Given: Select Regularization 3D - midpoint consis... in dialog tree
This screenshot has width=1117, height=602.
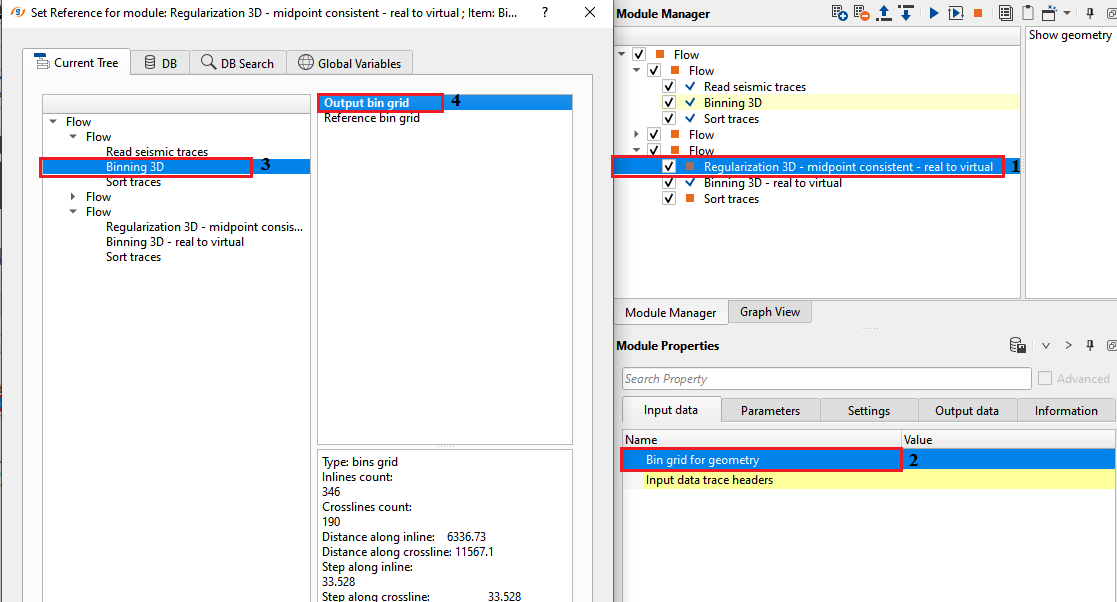Looking at the screenshot, I should pos(204,227).
